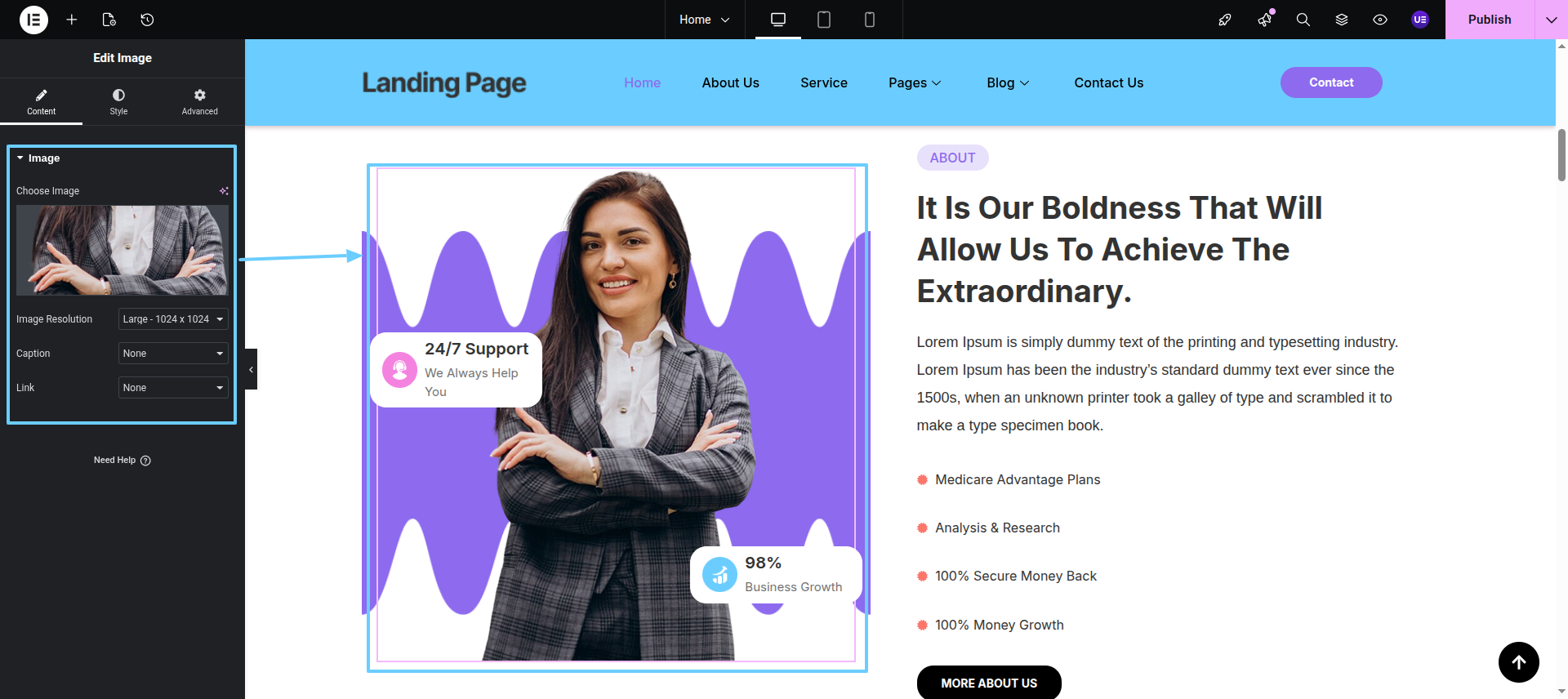Click the Need Help link

point(122,461)
